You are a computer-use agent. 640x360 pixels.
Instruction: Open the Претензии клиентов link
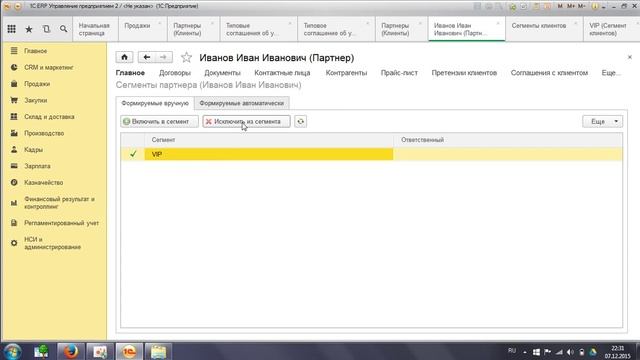tap(464, 73)
